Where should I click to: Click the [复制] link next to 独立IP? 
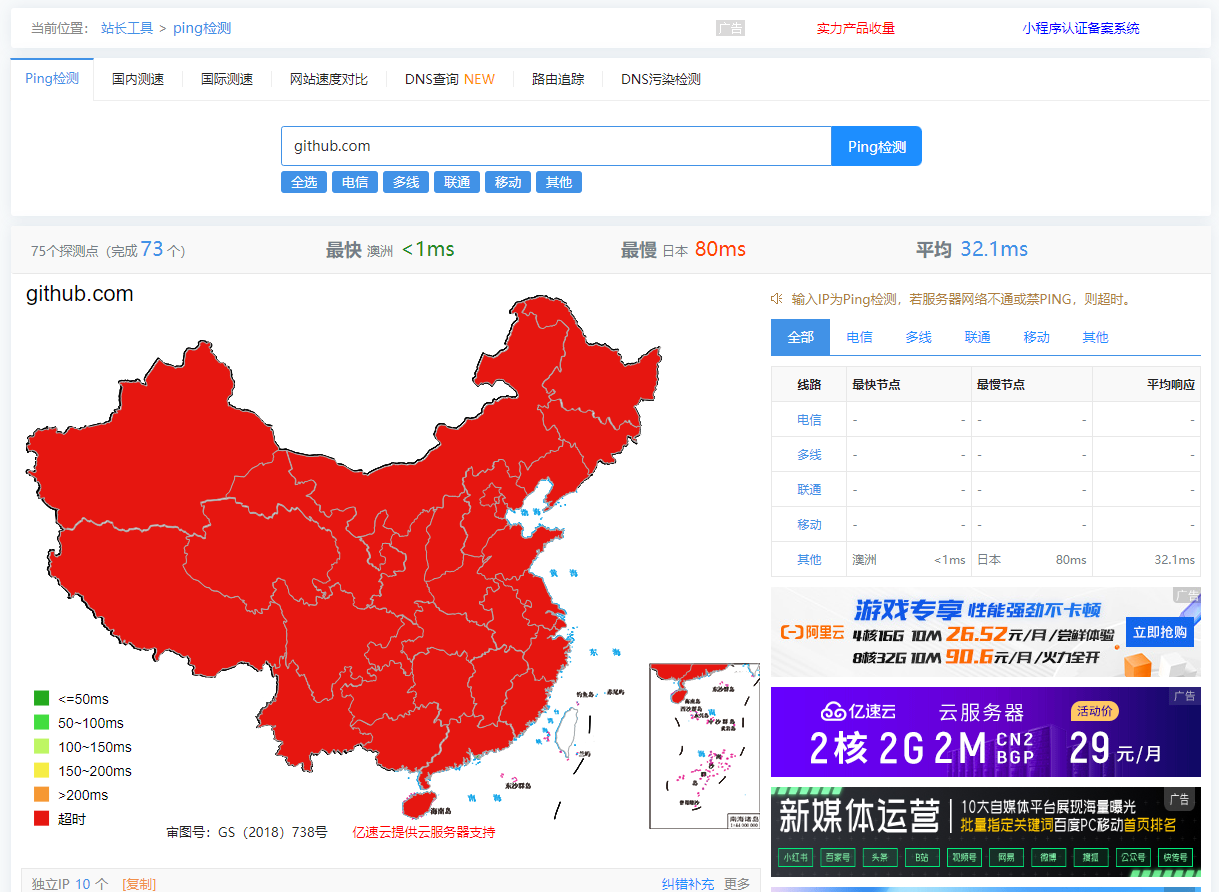point(139,884)
